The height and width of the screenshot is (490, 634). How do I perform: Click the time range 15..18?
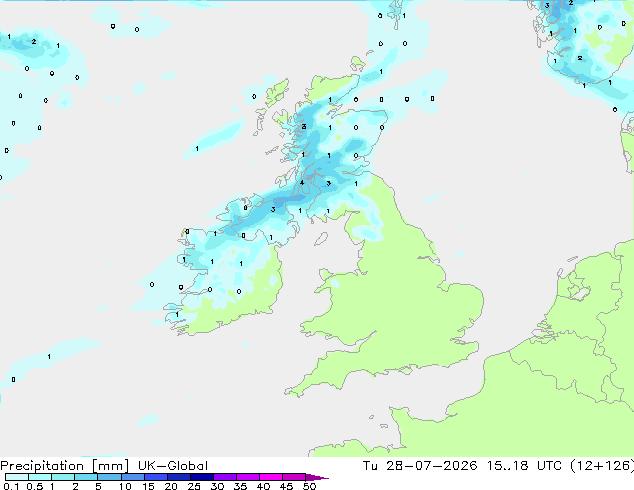click(x=507, y=466)
